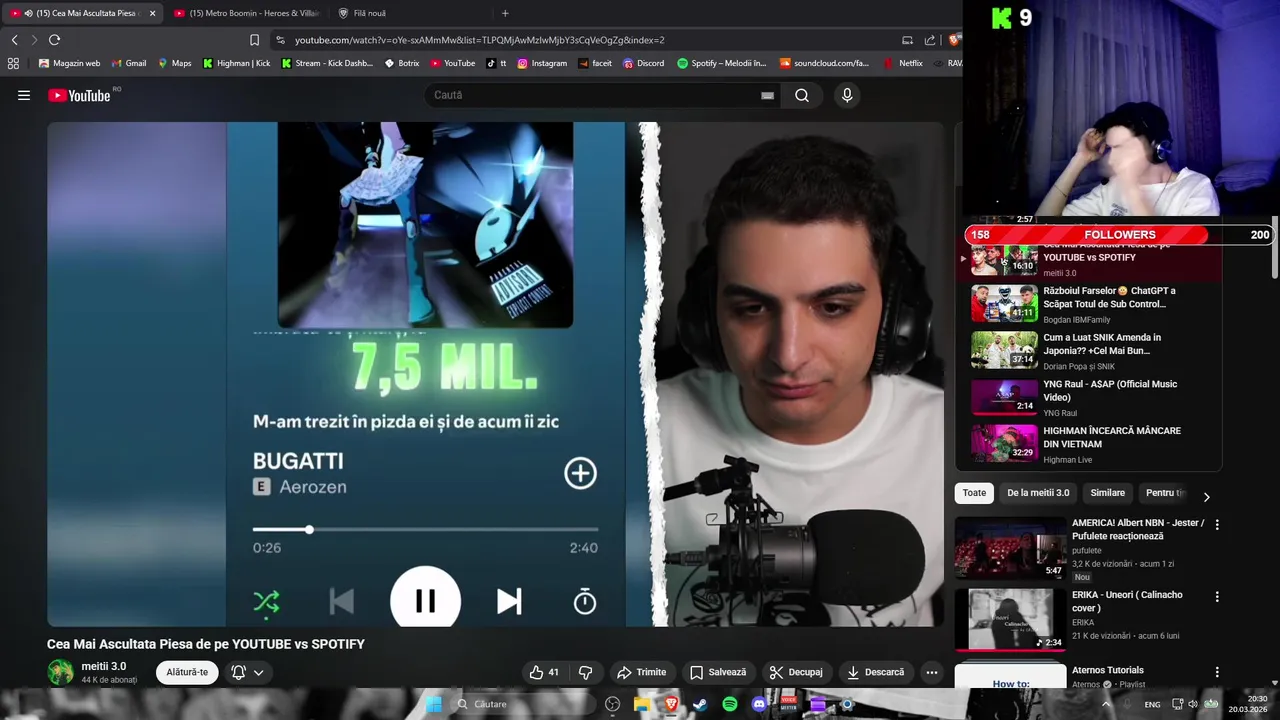The image size is (1280, 720).
Task: Open the Brave Shields lion icon
Action: click(954, 40)
